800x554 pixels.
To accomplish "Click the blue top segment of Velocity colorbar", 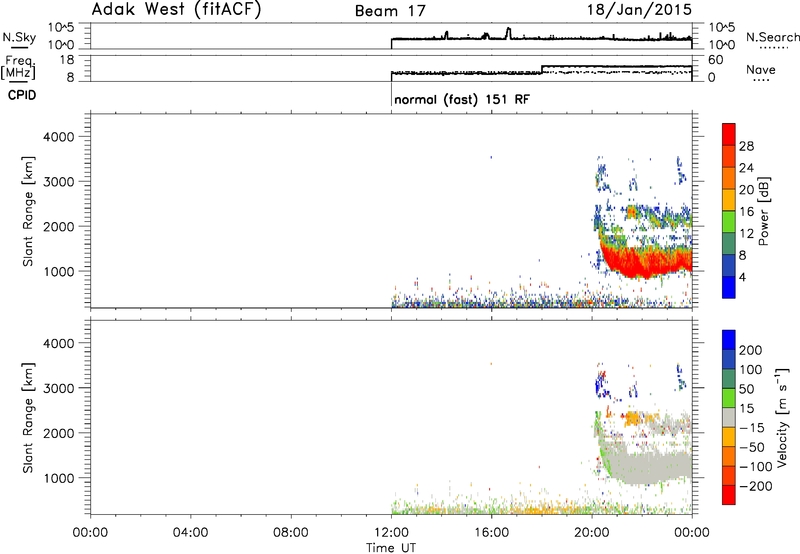I will (x=729, y=340).
